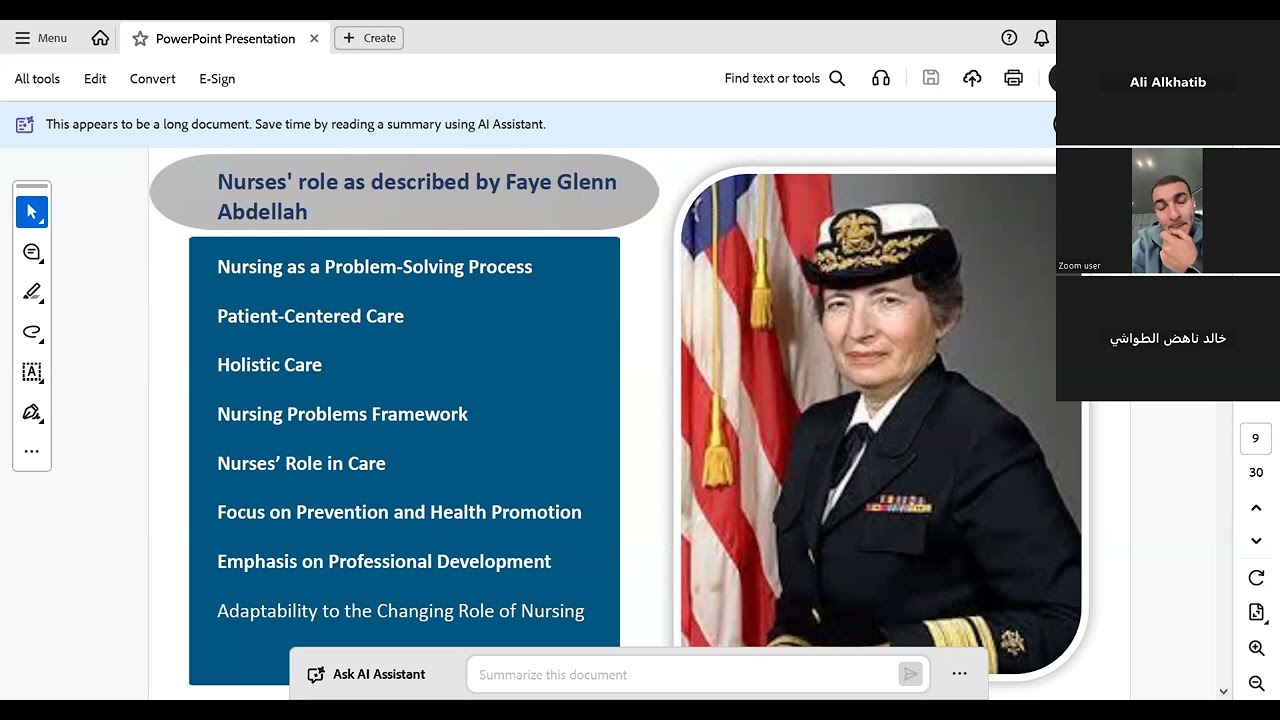
Task: Rotate the page with circular arrow icon
Action: 1257,578
